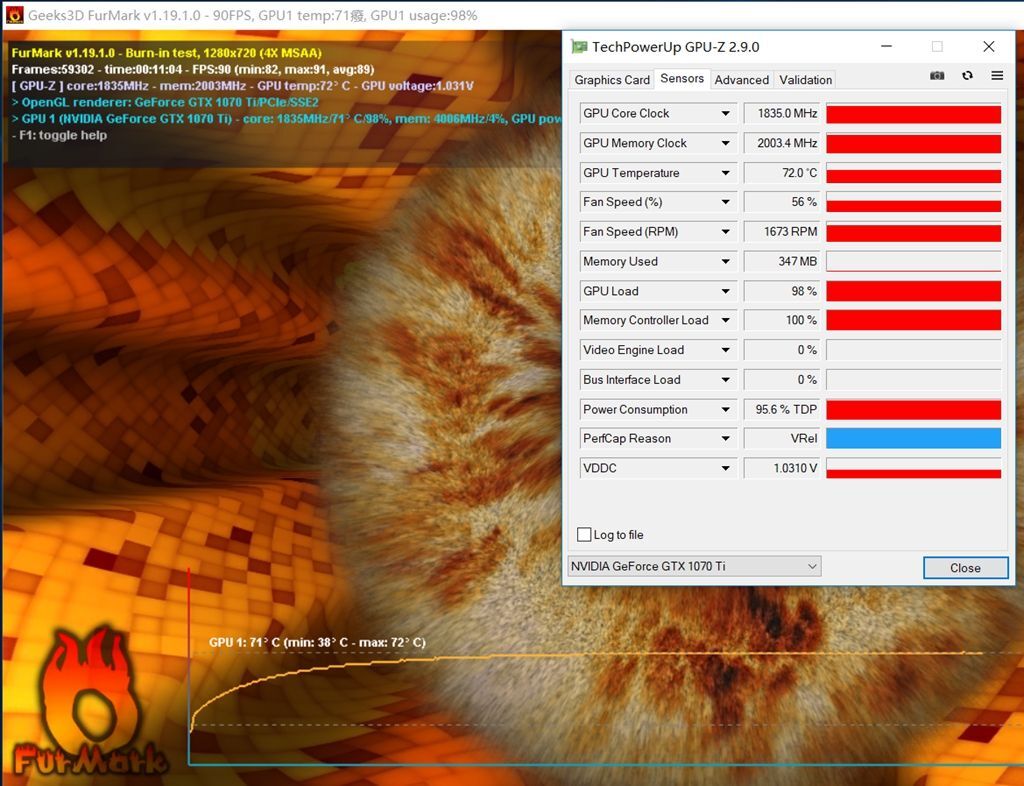Open Video Engine Load sensor dropdown
Viewport: 1024px width, 786px height.
[x=726, y=350]
